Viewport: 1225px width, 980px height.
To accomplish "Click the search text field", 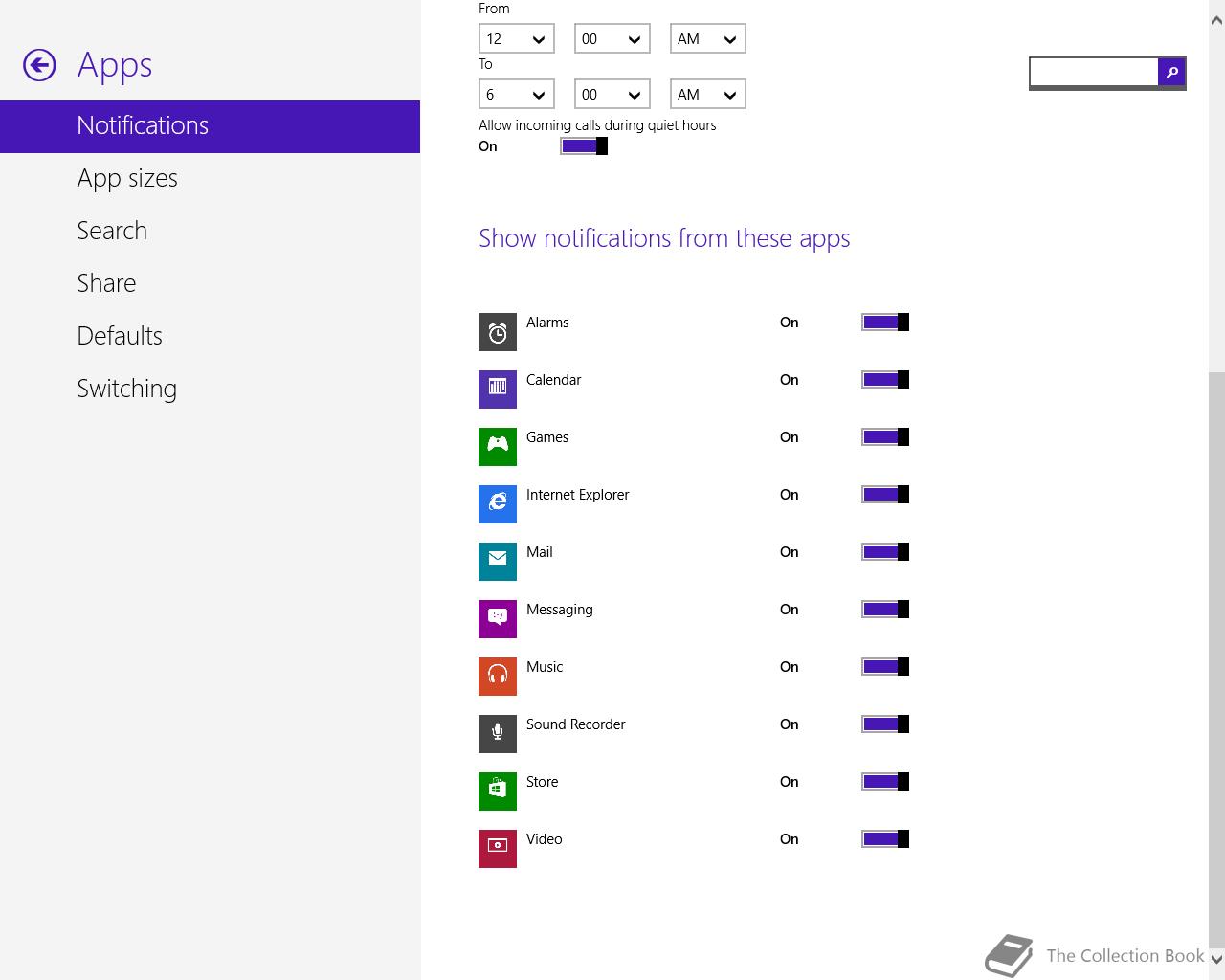I will [x=1094, y=72].
